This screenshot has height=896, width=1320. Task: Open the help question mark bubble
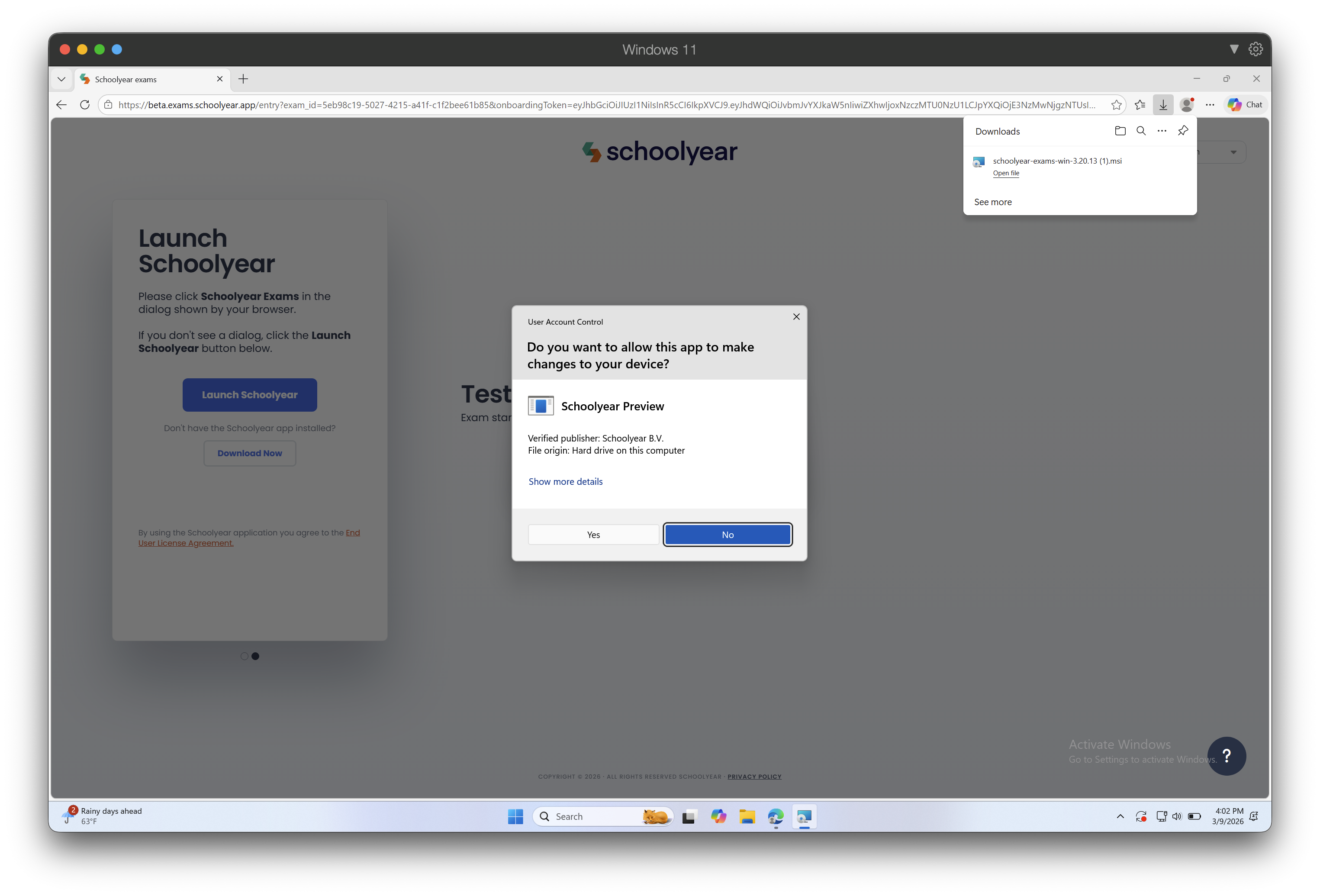click(1226, 756)
